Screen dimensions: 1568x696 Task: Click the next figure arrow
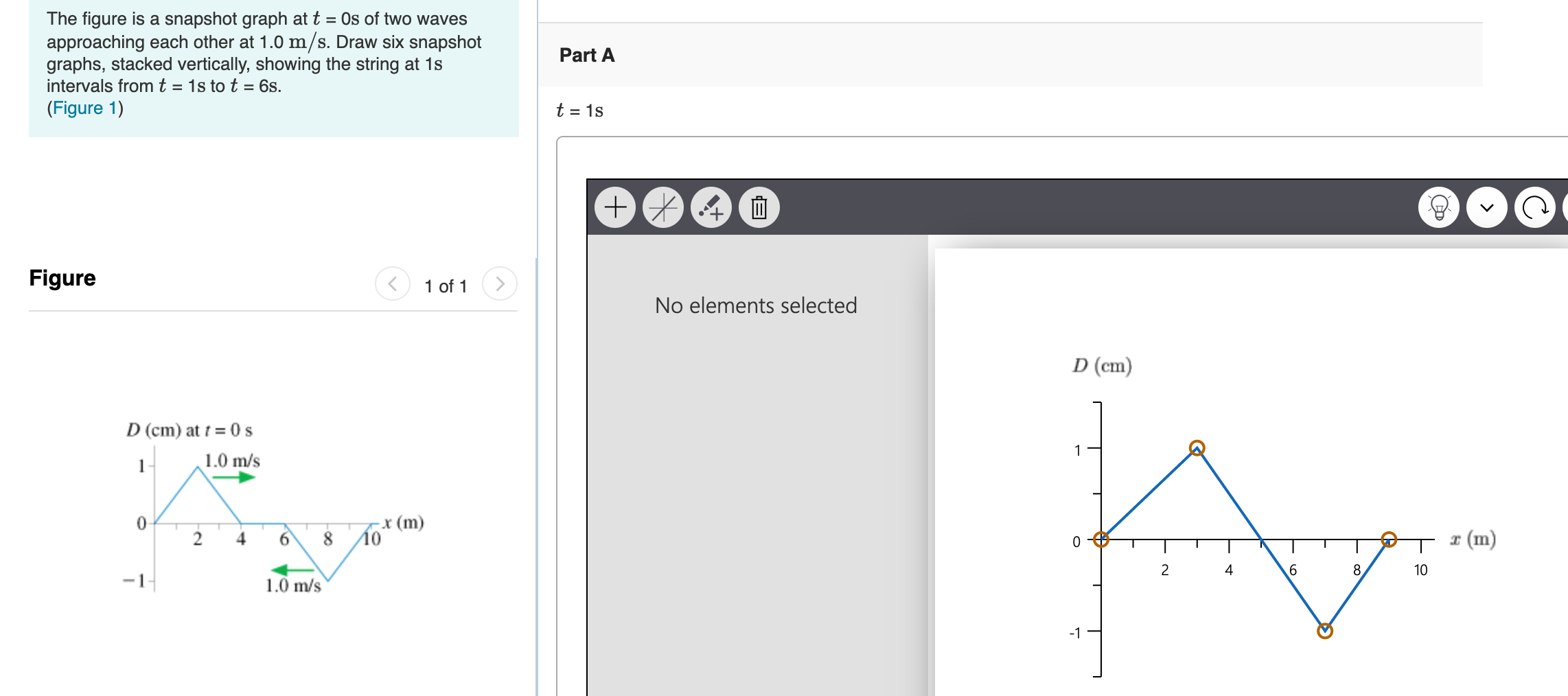coord(500,283)
